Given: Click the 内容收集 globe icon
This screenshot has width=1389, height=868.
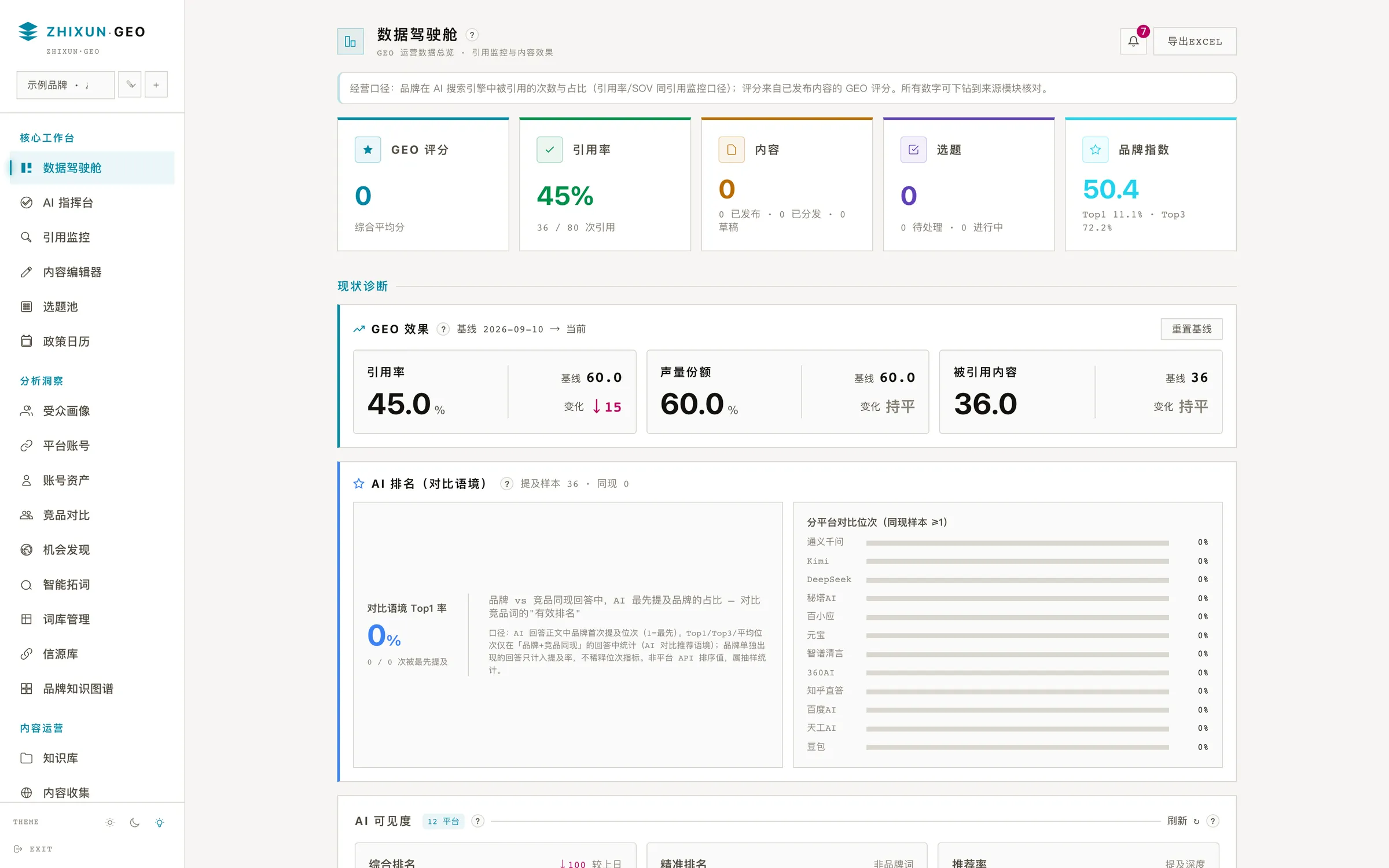Looking at the screenshot, I should click(27, 793).
